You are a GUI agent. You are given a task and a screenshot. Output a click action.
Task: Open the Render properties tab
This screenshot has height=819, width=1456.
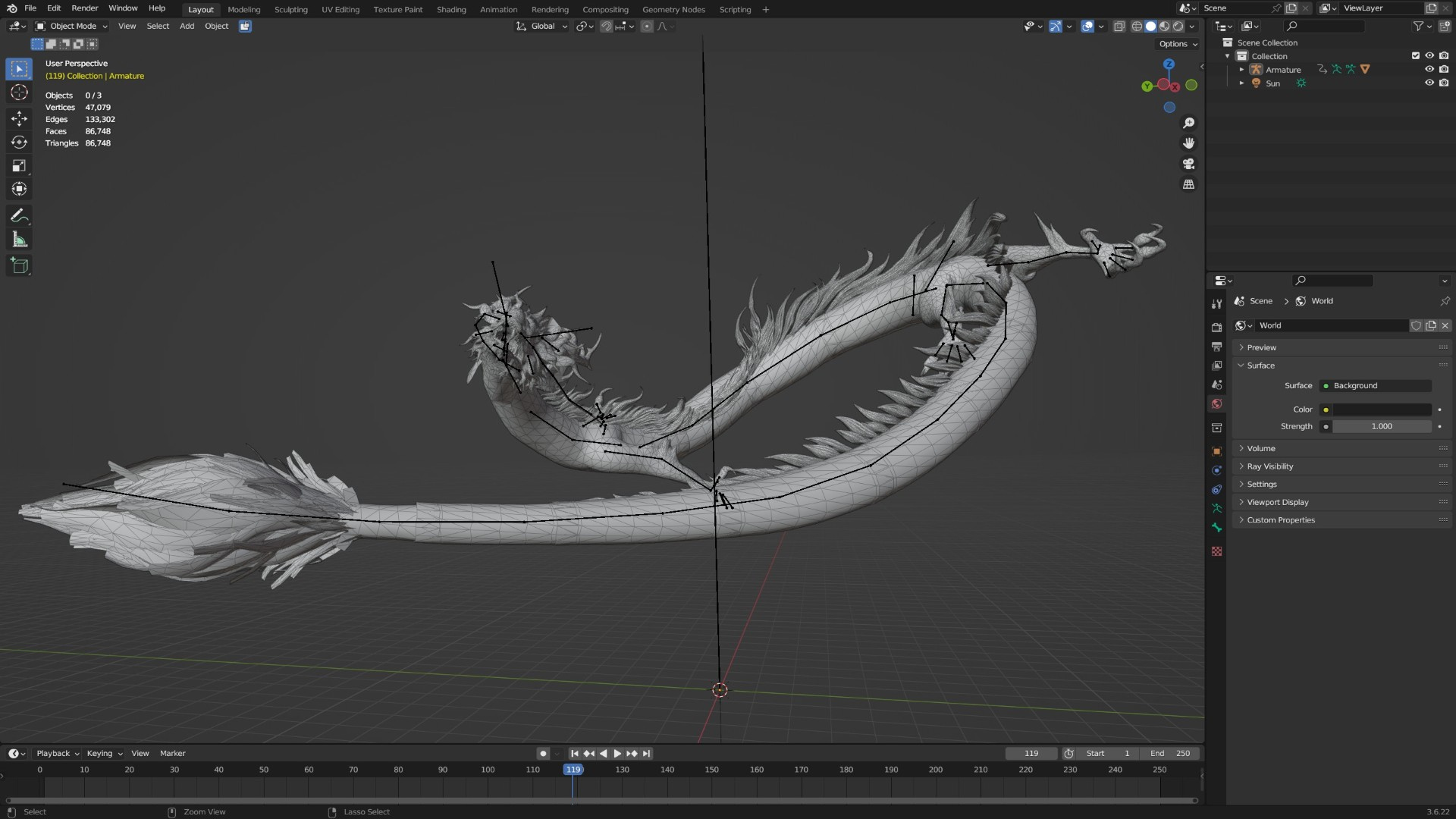[1216, 328]
